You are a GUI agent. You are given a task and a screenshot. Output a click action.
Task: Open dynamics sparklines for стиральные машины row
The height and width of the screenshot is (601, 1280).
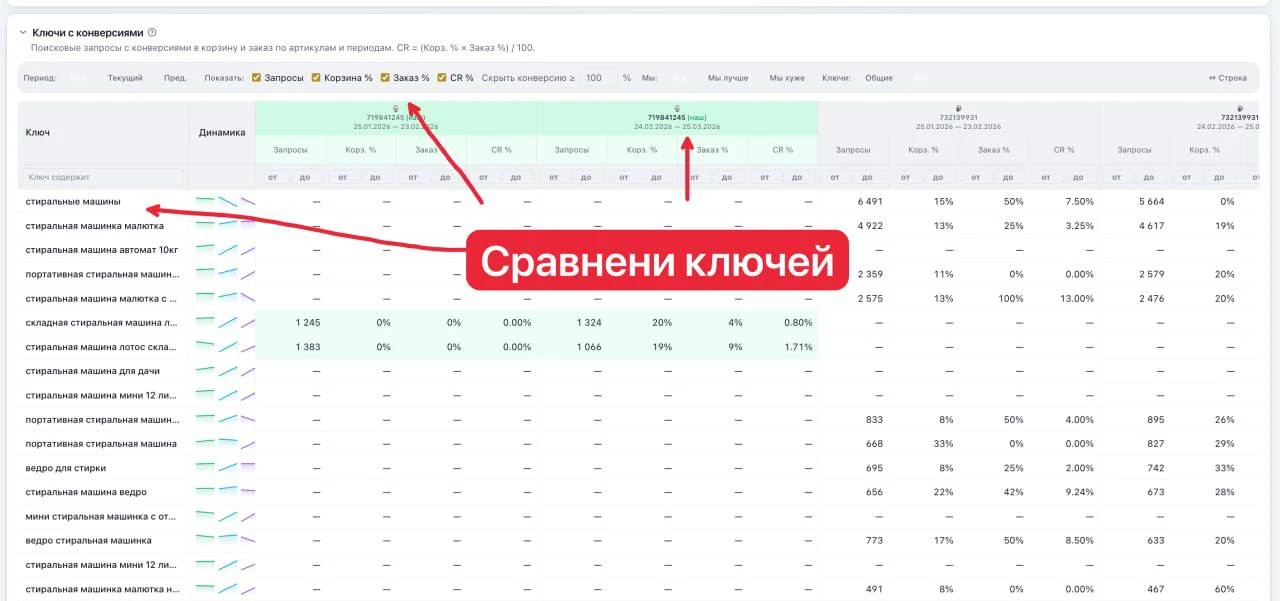pyautogui.click(x=226, y=201)
